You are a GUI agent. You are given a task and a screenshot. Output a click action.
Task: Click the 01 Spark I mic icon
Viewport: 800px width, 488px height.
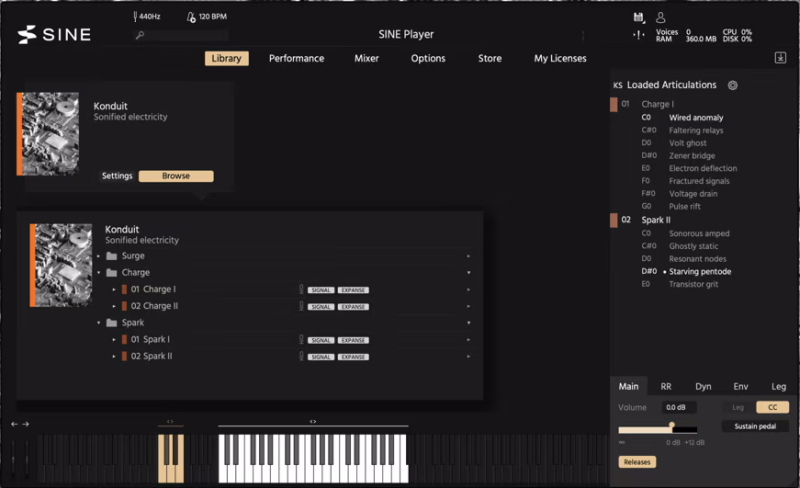[301, 339]
